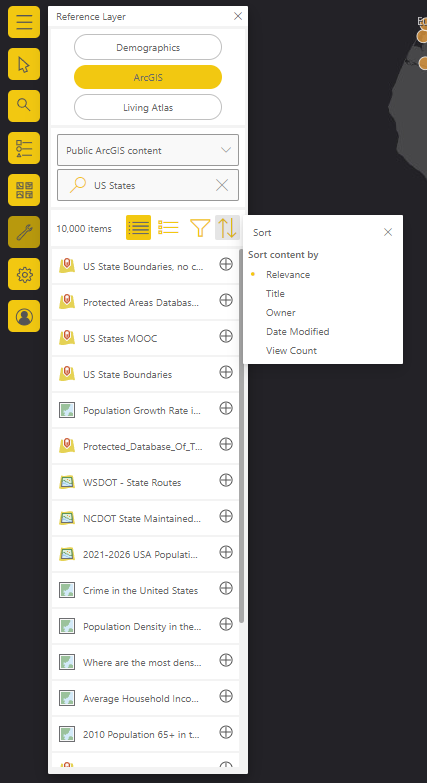Close the Reference Layer panel
The height and width of the screenshot is (783, 427).
238,16
